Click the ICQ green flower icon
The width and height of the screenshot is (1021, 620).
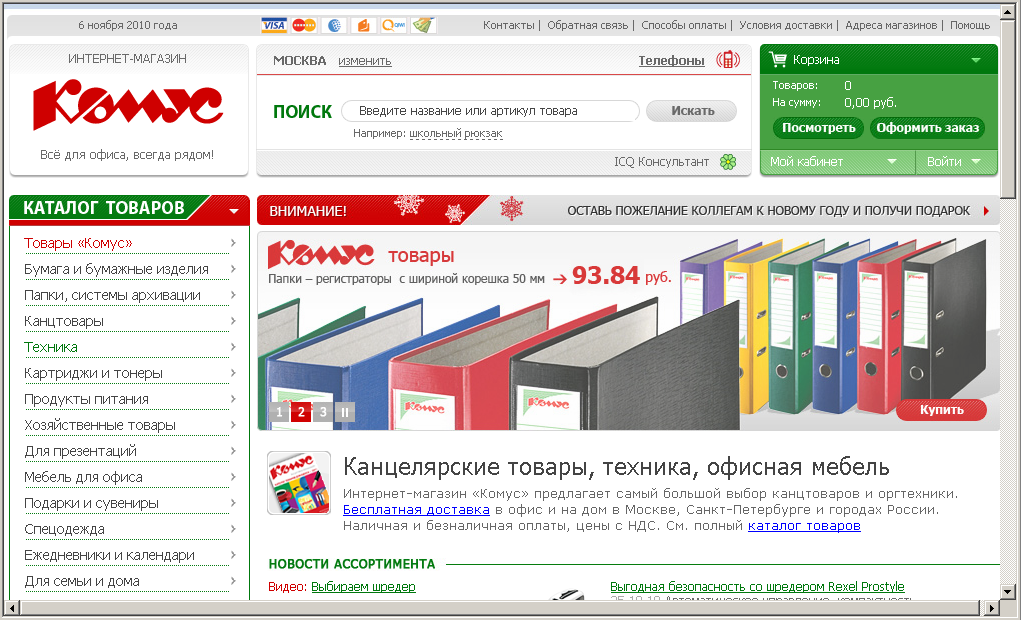click(728, 162)
